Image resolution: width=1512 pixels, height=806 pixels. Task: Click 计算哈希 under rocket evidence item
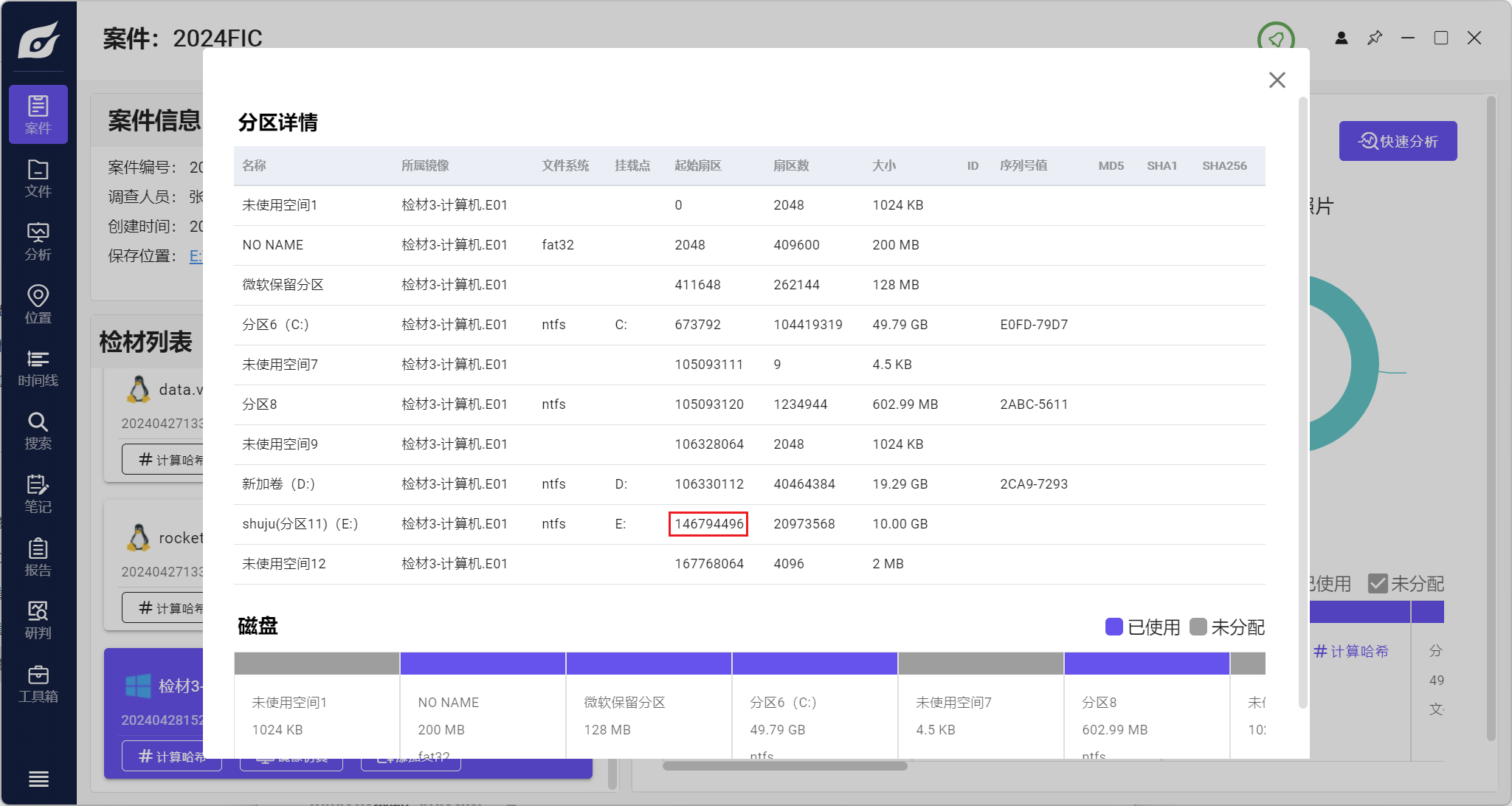(162, 607)
